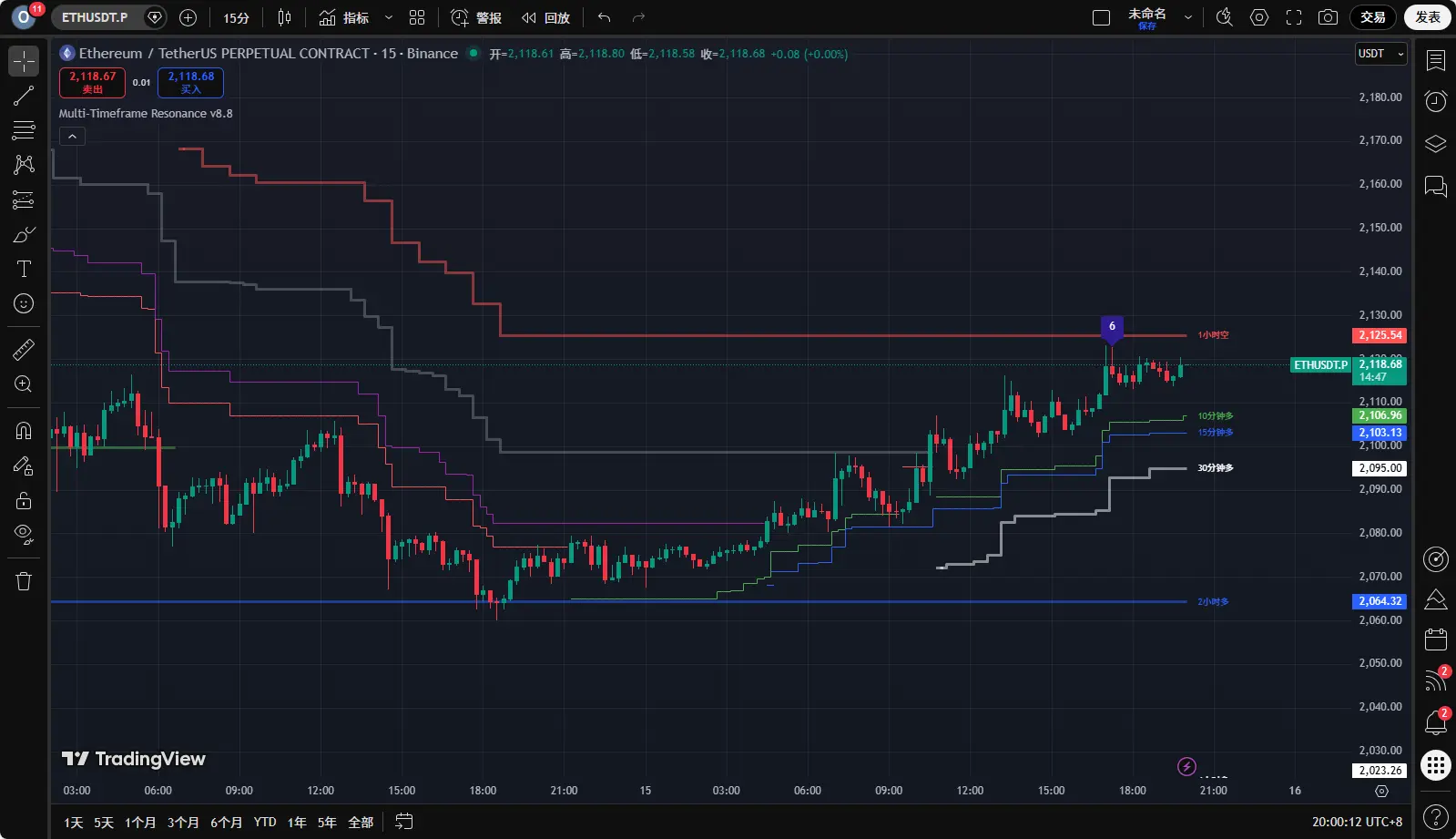1456x839 pixels.
Task: Select the ruler measure tool
Action: pyautogui.click(x=24, y=349)
